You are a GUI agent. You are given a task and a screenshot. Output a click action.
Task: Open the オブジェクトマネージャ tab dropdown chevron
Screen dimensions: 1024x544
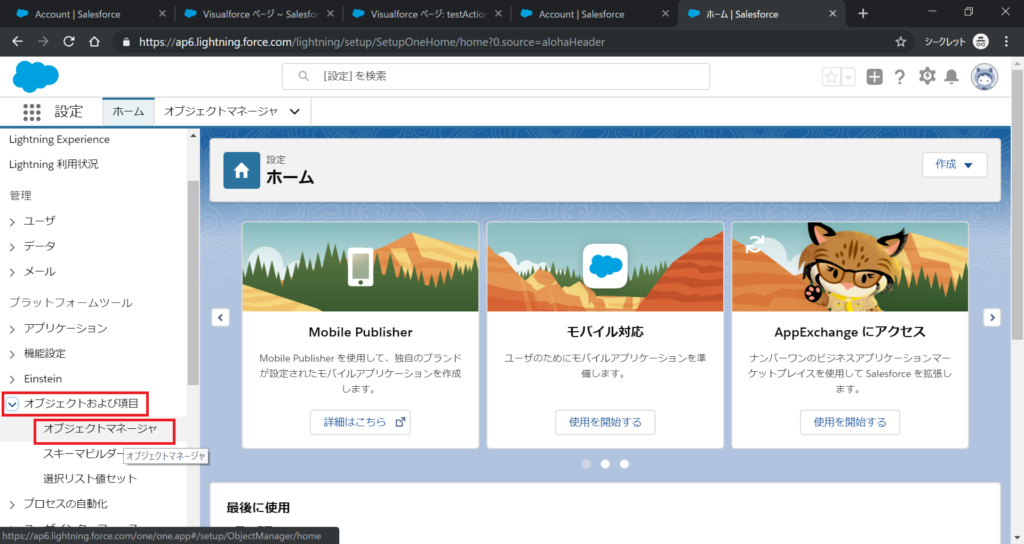coord(294,112)
